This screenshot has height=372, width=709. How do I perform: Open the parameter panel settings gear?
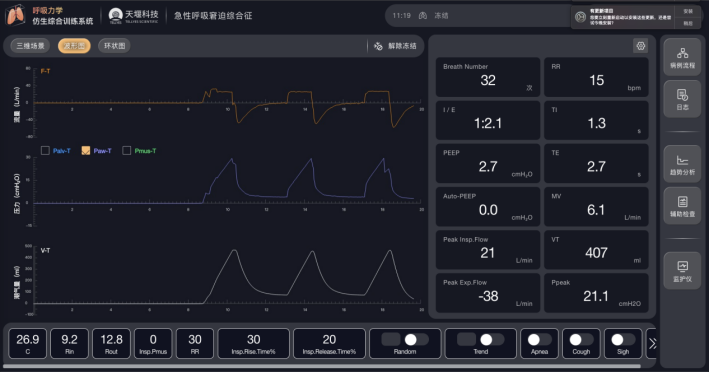pyautogui.click(x=640, y=46)
